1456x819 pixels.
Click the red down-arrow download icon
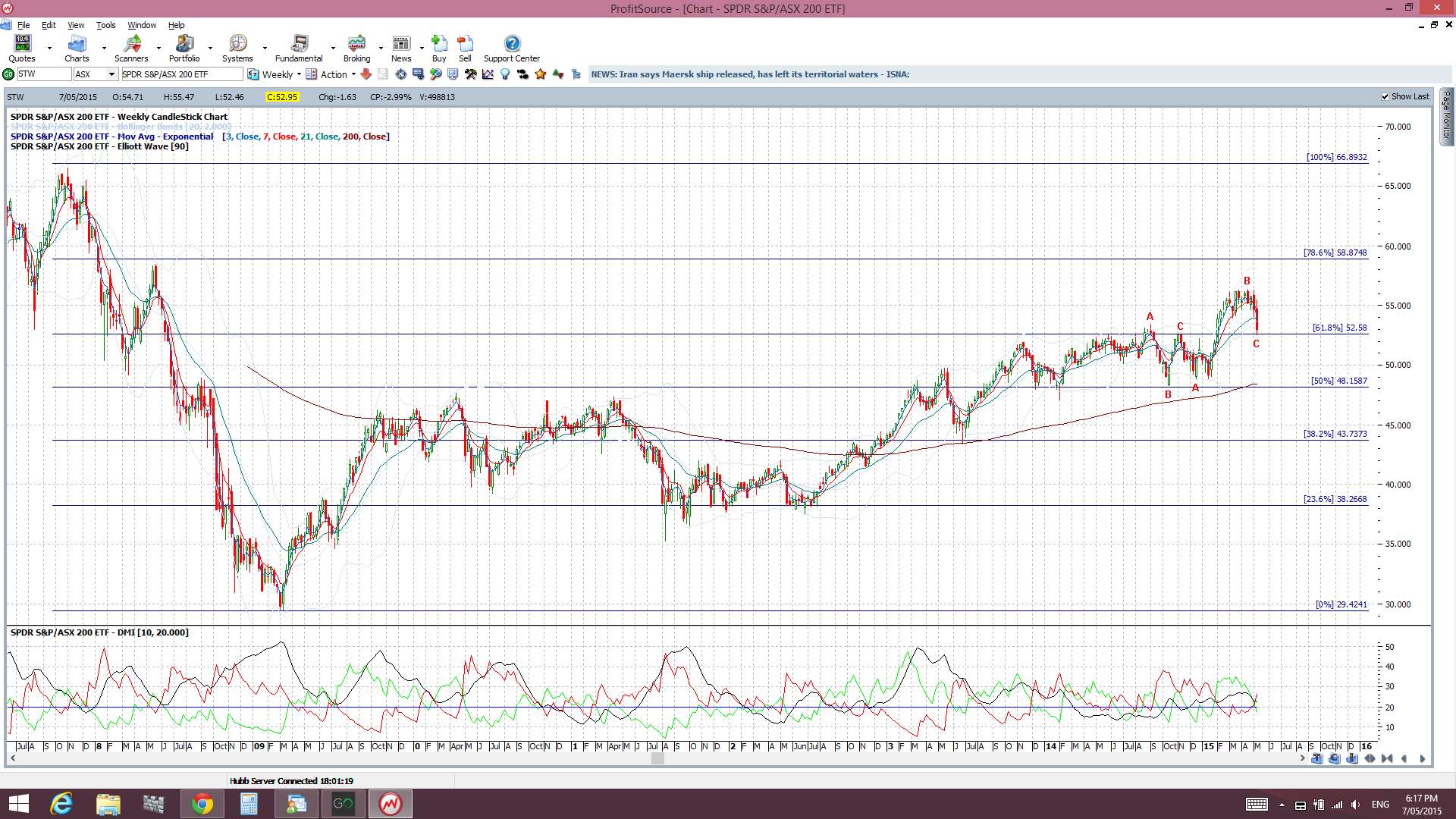366,74
